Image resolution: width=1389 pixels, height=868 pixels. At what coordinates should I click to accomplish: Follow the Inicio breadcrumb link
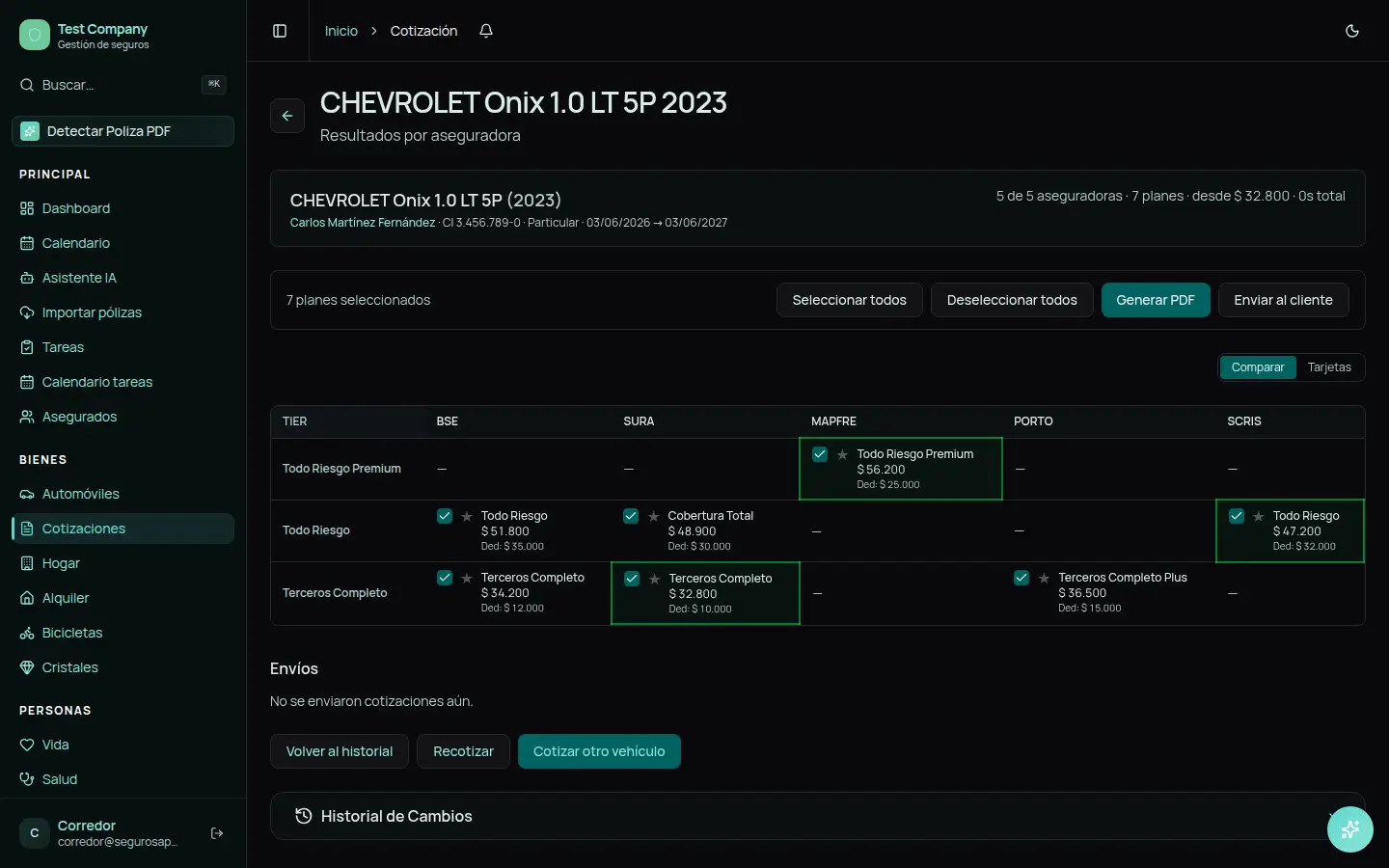[341, 31]
